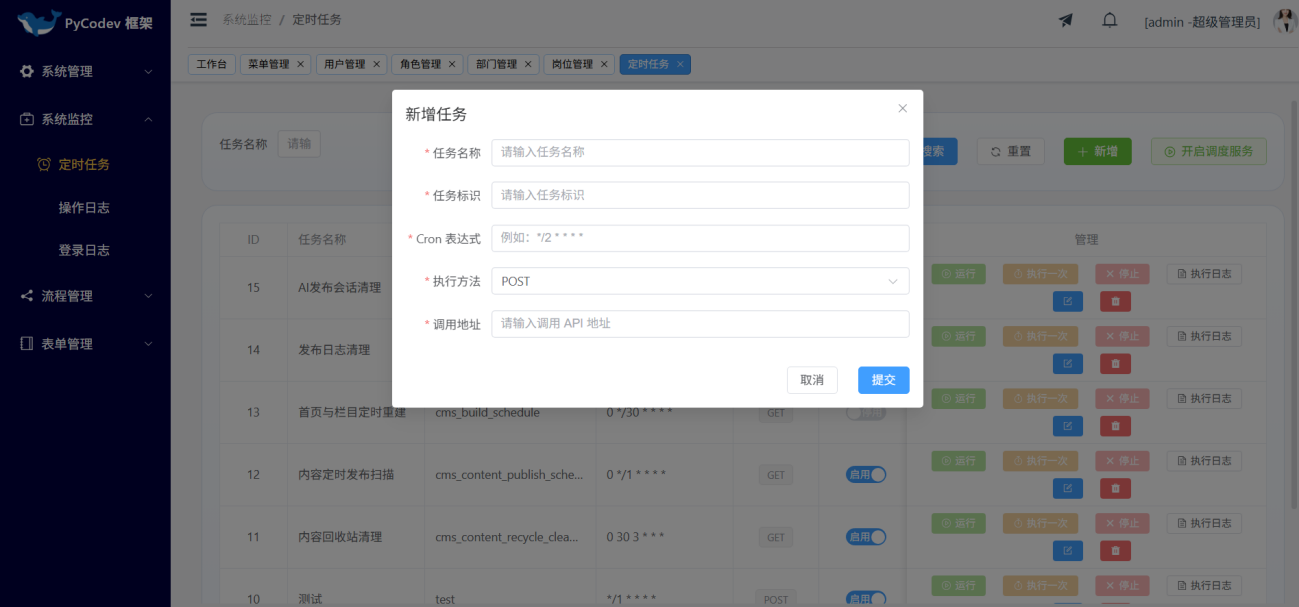Click 停止 for task ID 12
Screen dimensions: 1299x607
[x=1121, y=461]
